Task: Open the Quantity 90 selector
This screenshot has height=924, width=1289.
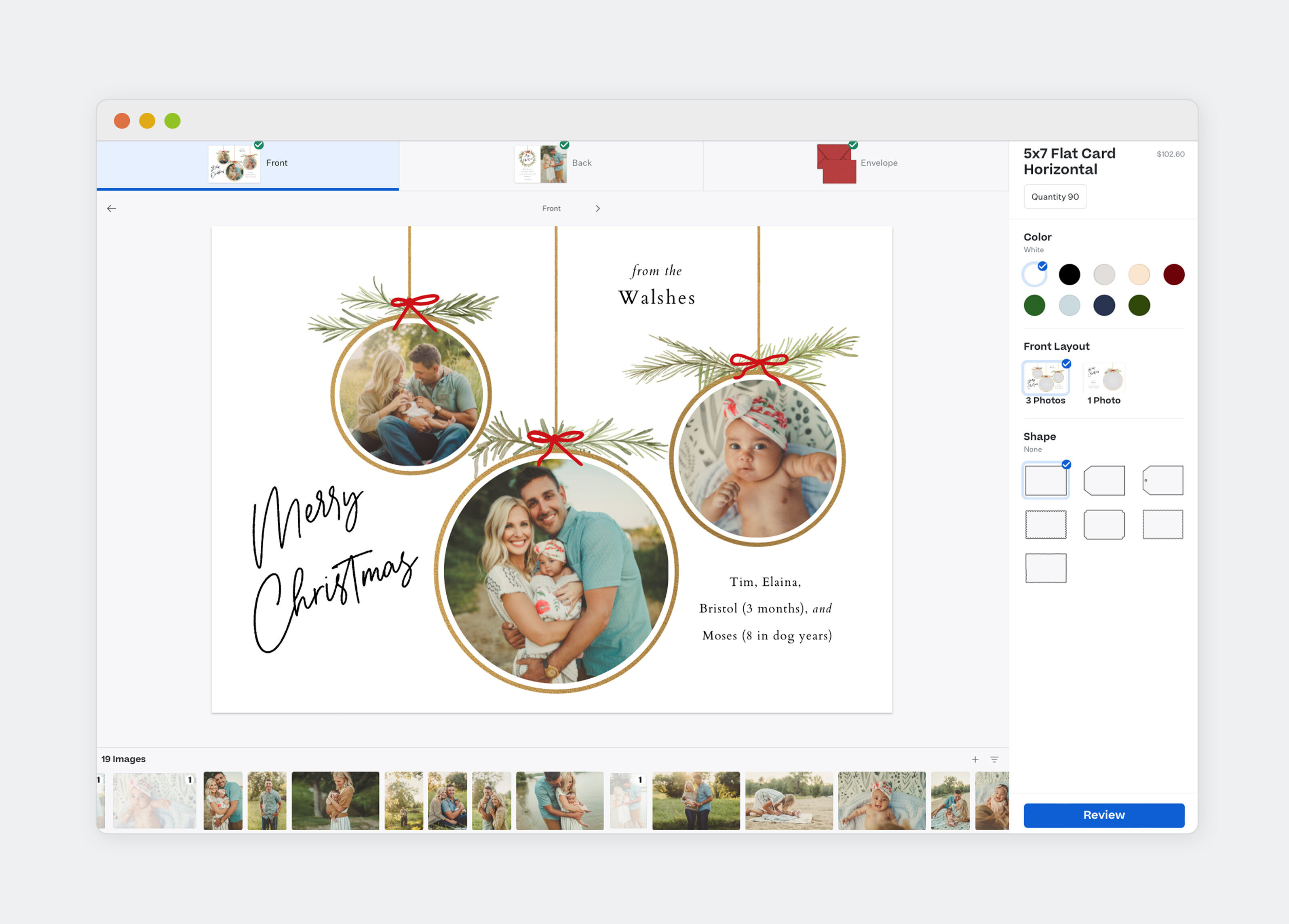Action: (1055, 196)
